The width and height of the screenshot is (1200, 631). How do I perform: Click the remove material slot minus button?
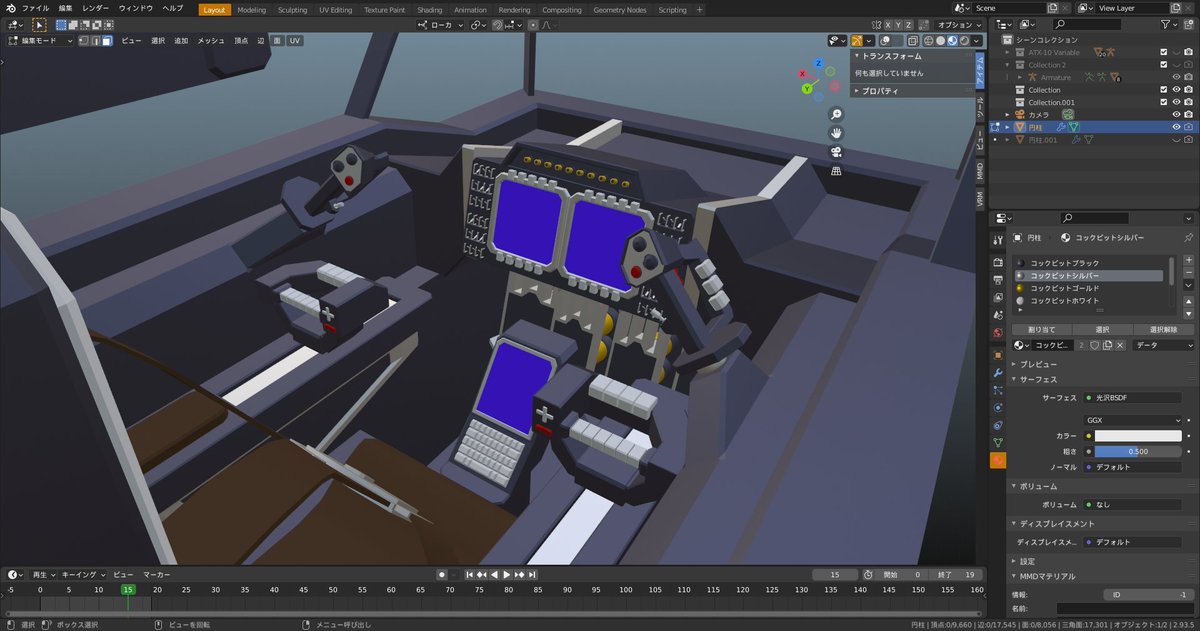coord(1188,275)
